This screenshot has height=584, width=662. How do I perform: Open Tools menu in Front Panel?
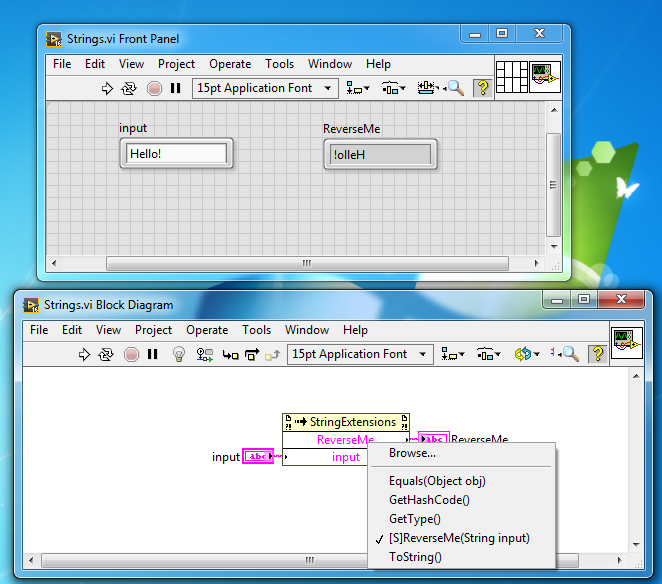point(279,64)
